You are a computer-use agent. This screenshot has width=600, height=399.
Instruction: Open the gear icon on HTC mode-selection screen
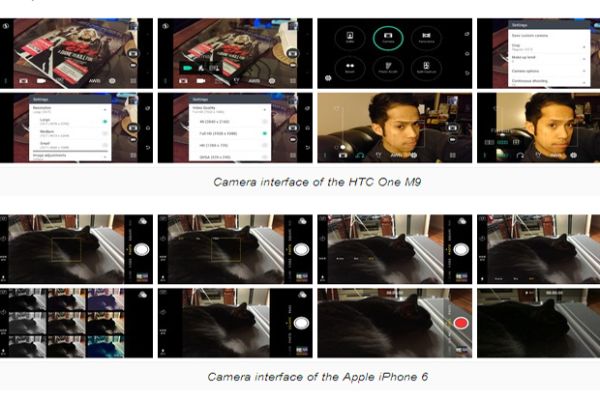[328, 78]
